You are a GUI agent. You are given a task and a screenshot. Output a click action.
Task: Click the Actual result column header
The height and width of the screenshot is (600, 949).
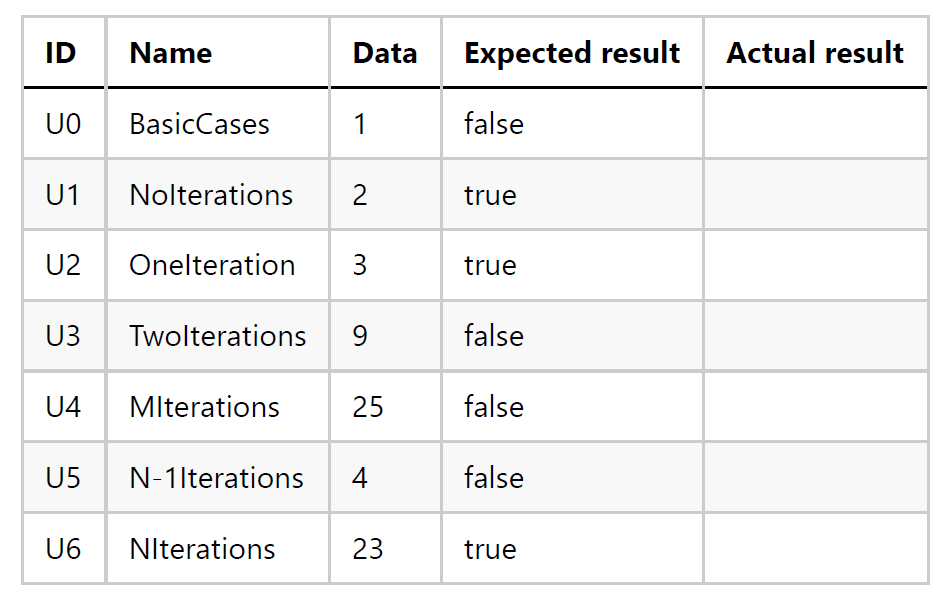tap(815, 53)
